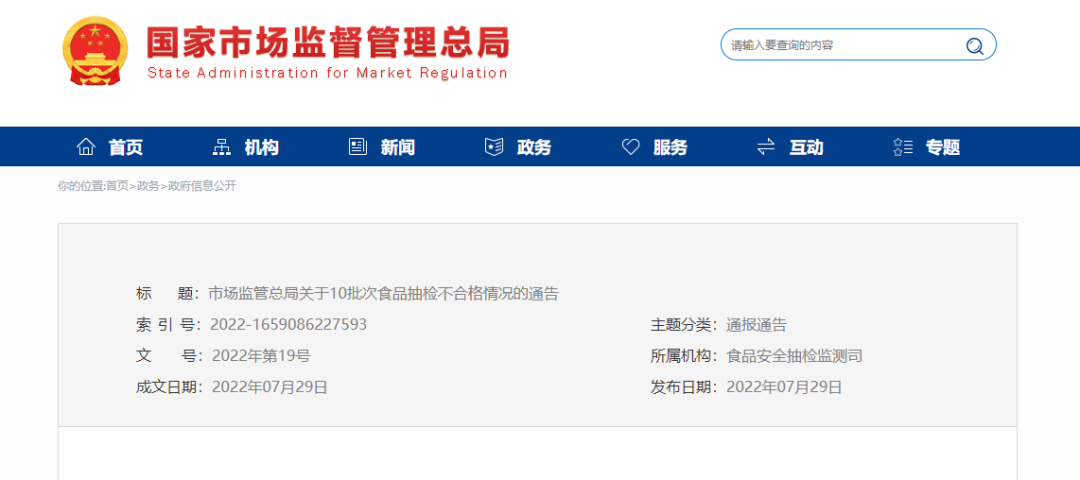1080x480 pixels.
Task: Click subject category 通报通告
Action: tap(756, 324)
